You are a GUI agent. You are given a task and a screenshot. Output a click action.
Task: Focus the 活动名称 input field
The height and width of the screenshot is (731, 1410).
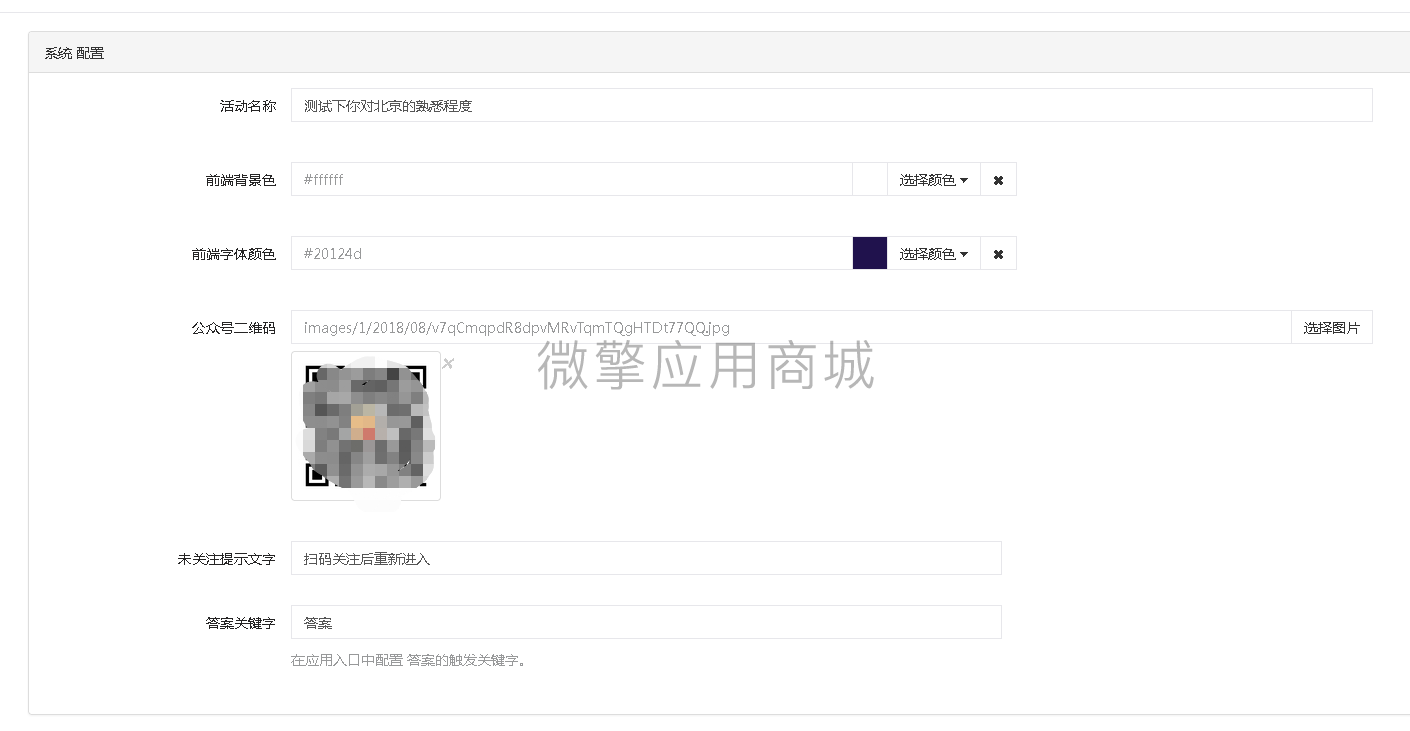832,106
